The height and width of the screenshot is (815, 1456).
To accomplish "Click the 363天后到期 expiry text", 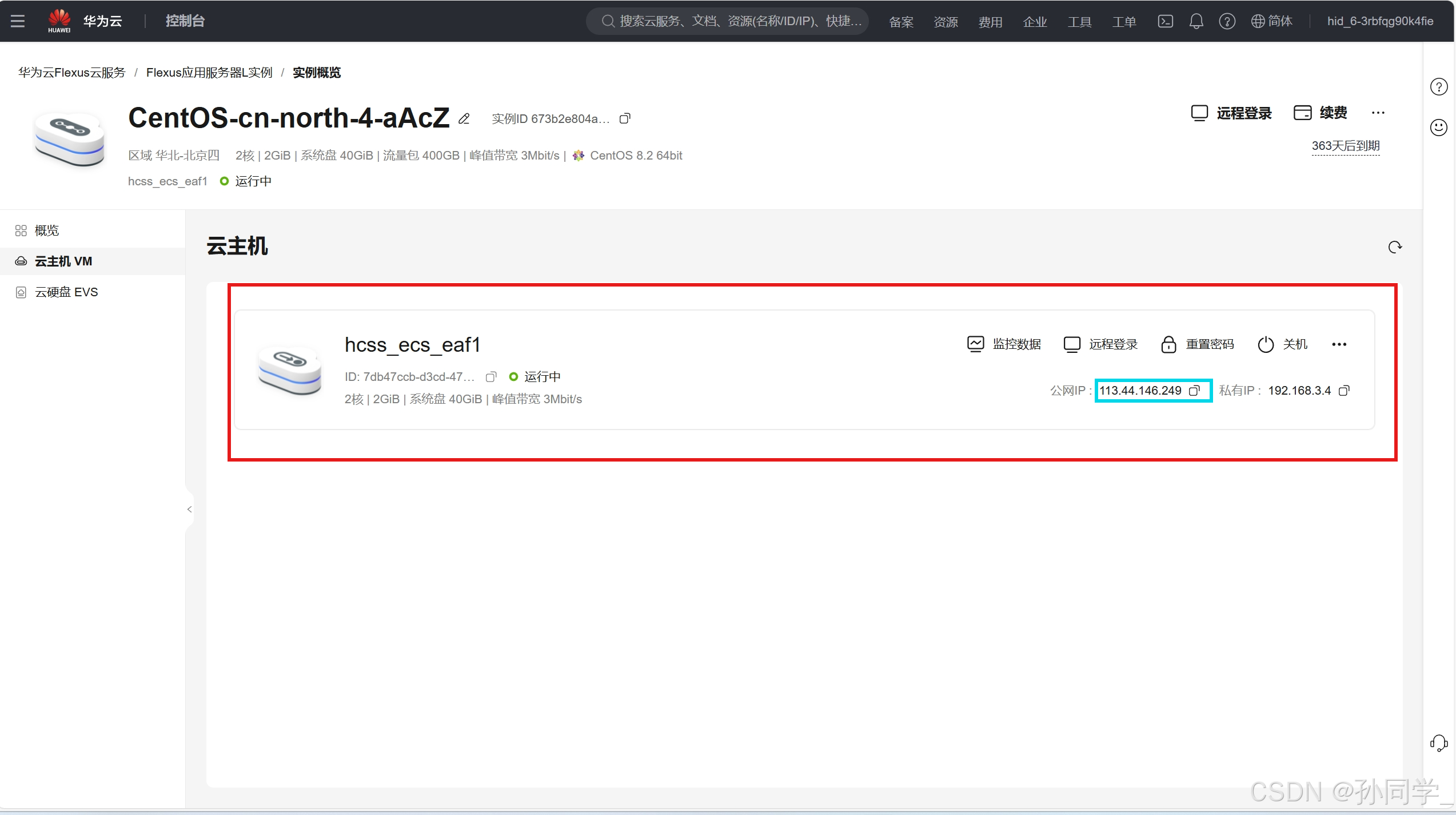I will point(1346,146).
